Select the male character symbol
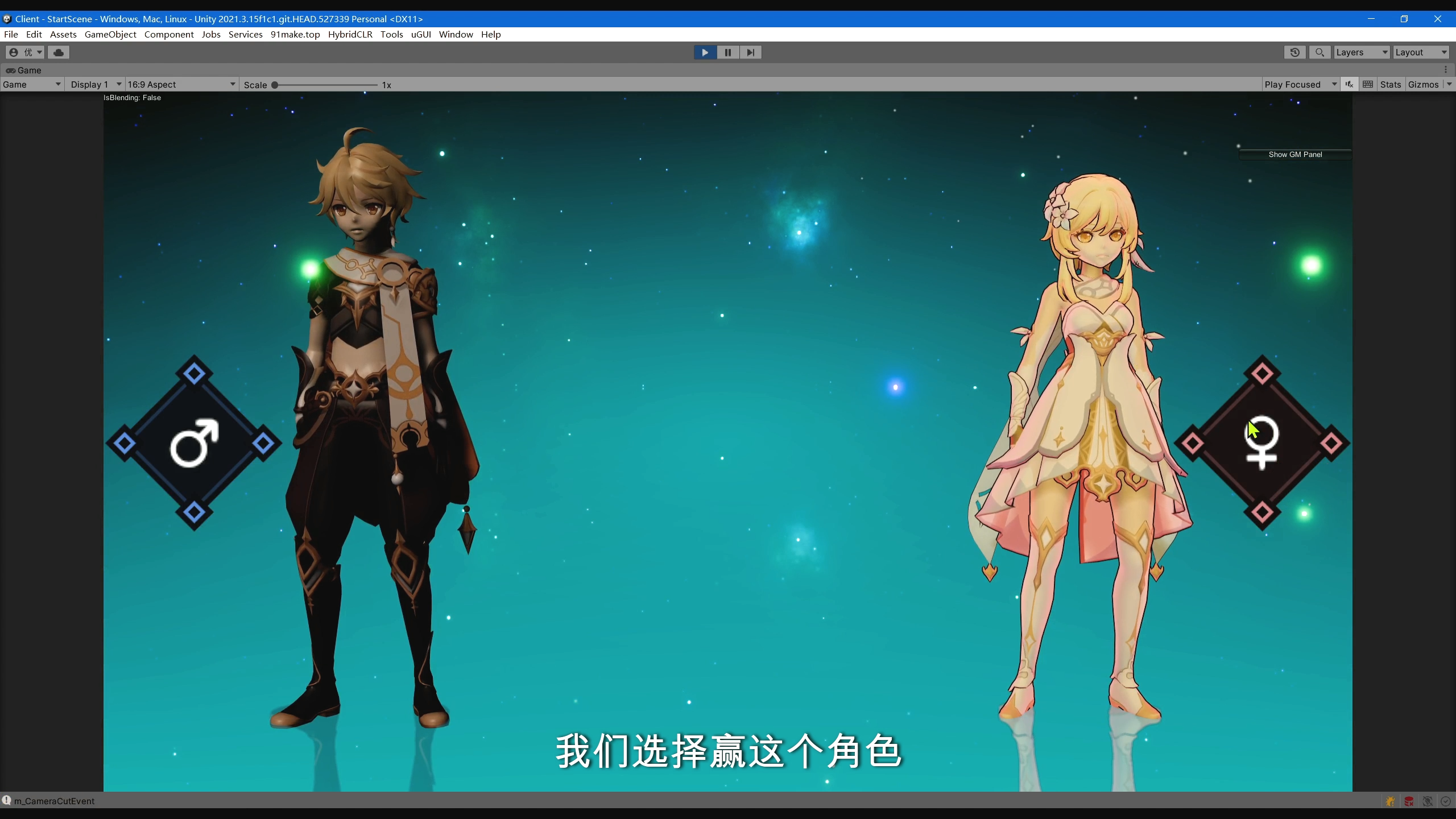Viewport: 1456px width, 819px height. click(194, 443)
